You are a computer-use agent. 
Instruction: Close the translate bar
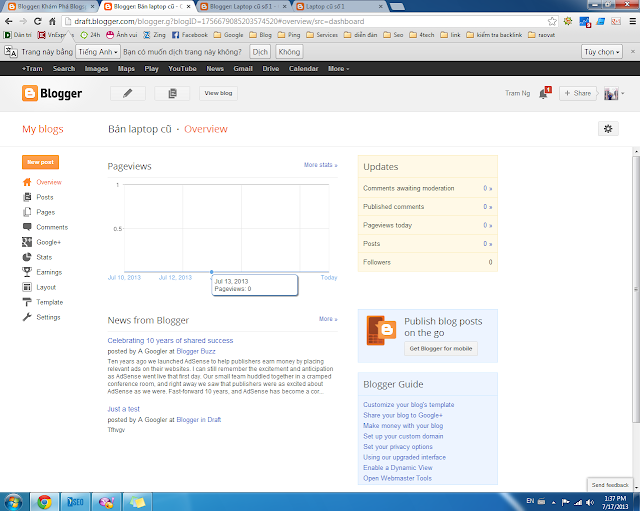pyautogui.click(x=633, y=52)
